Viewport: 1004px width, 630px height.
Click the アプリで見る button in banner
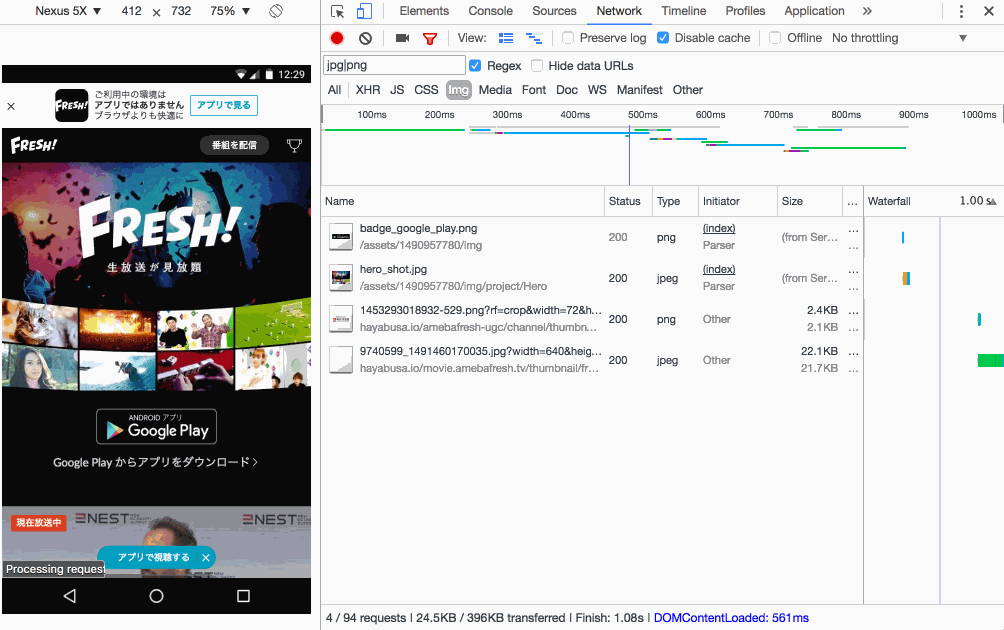[224, 106]
